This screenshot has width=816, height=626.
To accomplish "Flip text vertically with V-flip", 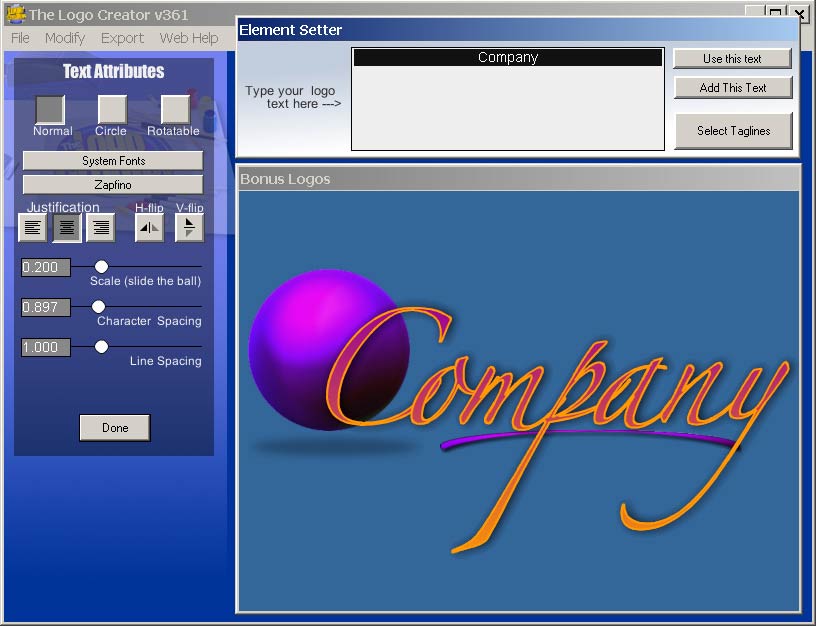I will click(189, 228).
